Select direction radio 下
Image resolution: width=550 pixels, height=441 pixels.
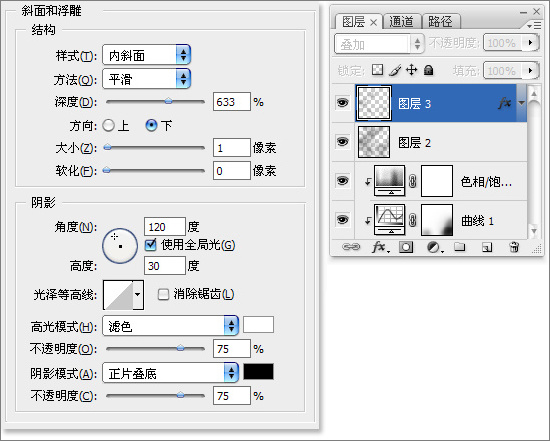(x=151, y=125)
